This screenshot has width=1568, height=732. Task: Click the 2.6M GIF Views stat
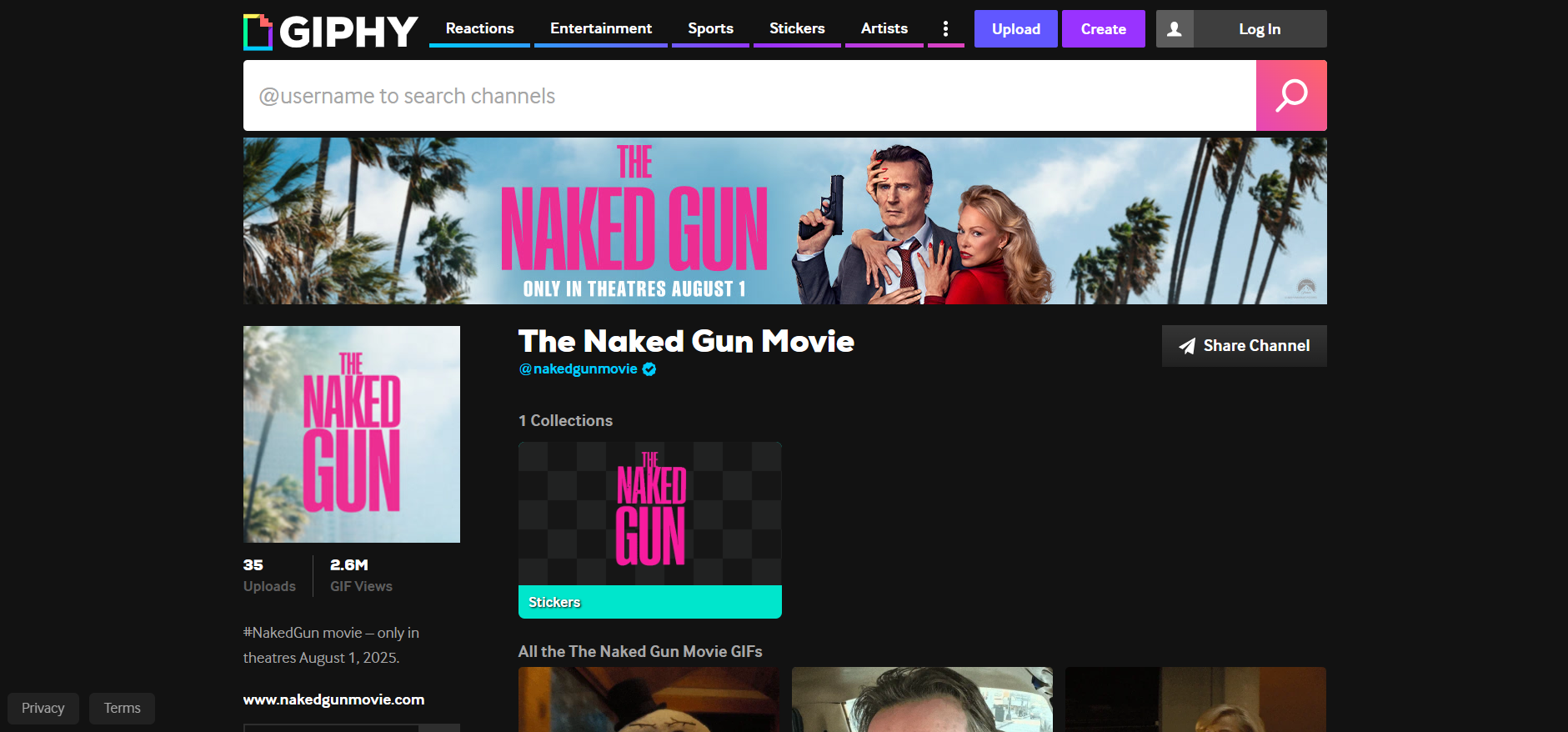(x=361, y=575)
